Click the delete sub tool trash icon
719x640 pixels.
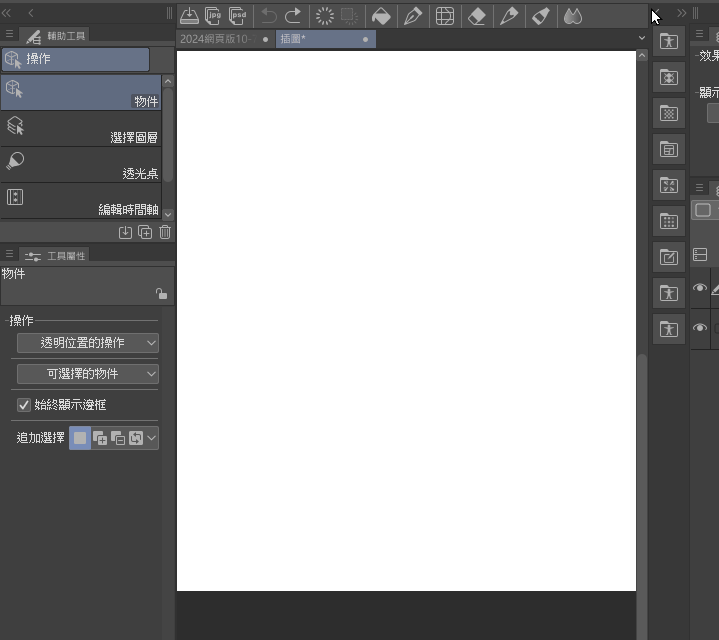click(x=165, y=232)
